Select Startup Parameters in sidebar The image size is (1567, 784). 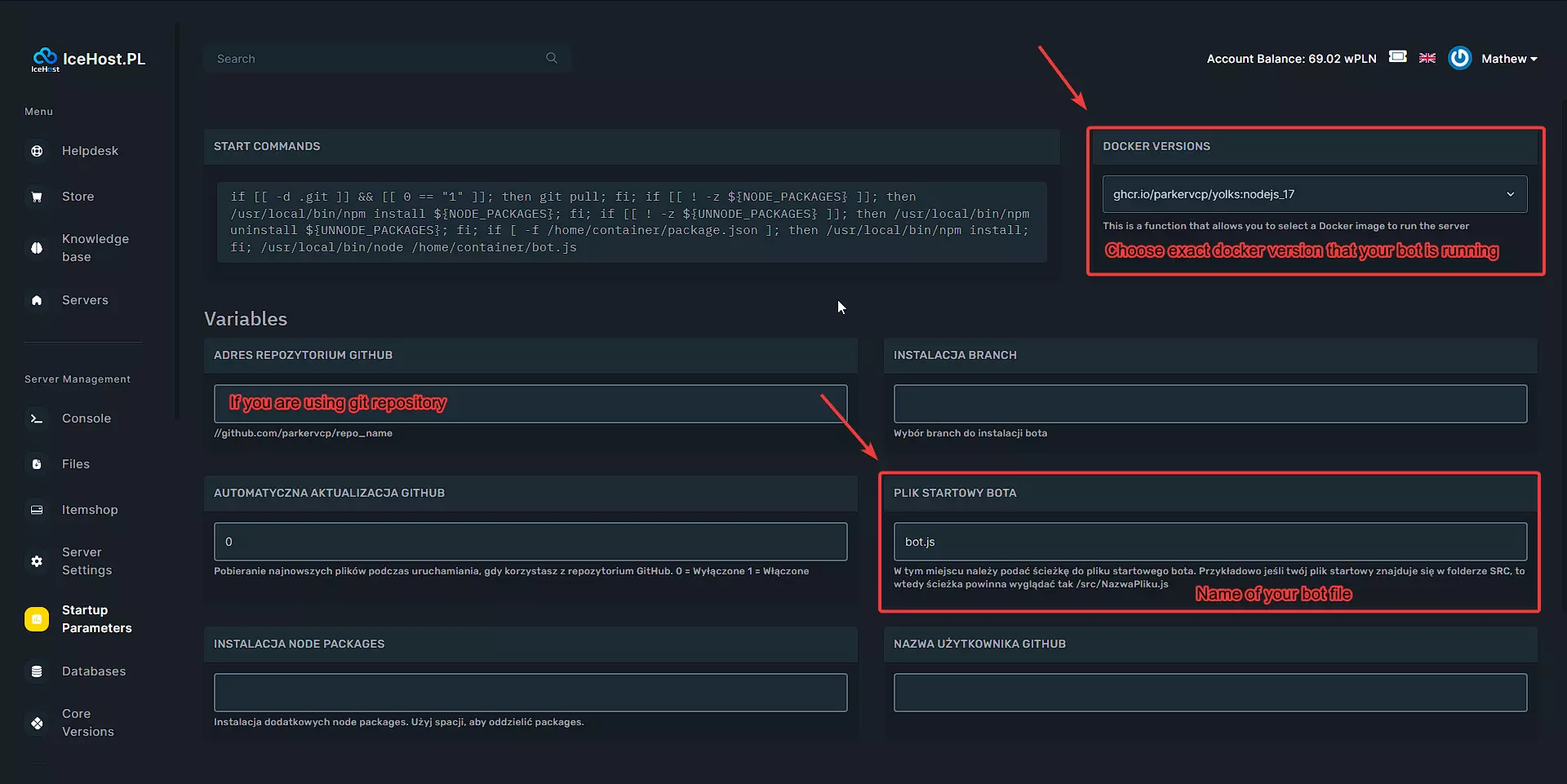[x=97, y=619]
